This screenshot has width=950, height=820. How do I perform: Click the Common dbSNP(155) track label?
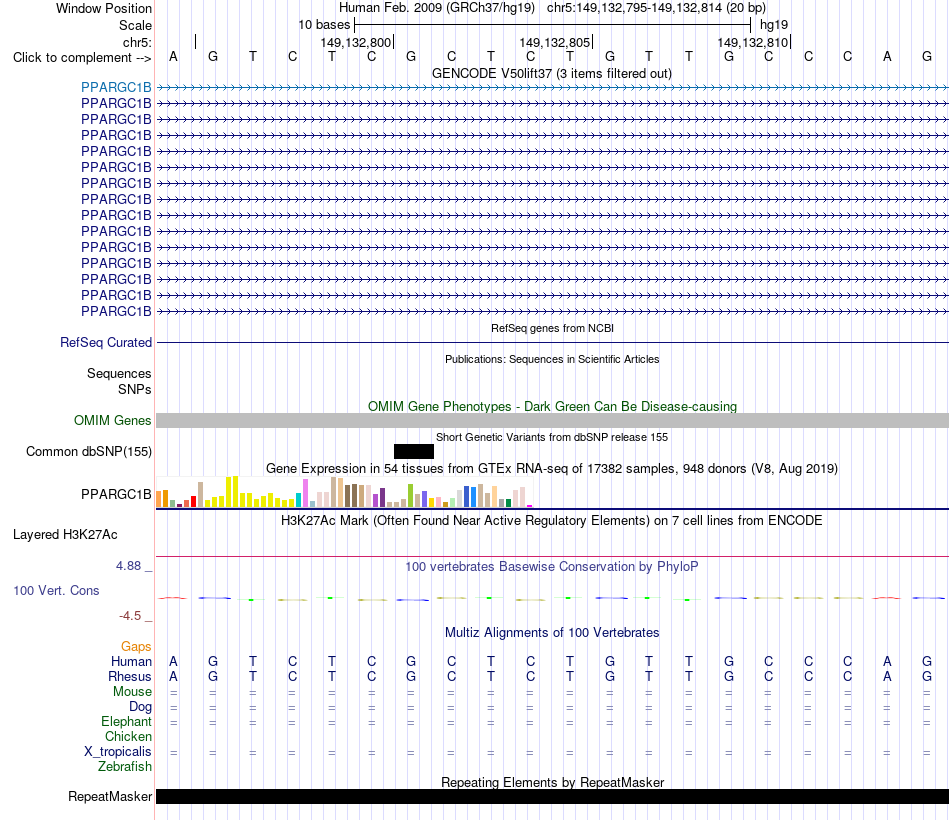tap(89, 452)
